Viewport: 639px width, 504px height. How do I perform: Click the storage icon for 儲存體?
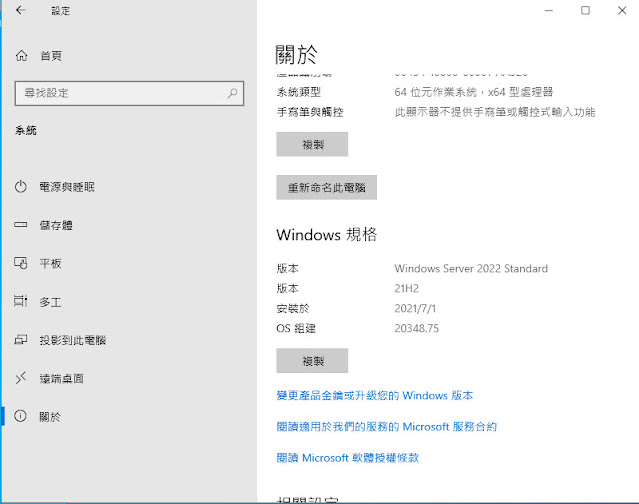click(21, 224)
